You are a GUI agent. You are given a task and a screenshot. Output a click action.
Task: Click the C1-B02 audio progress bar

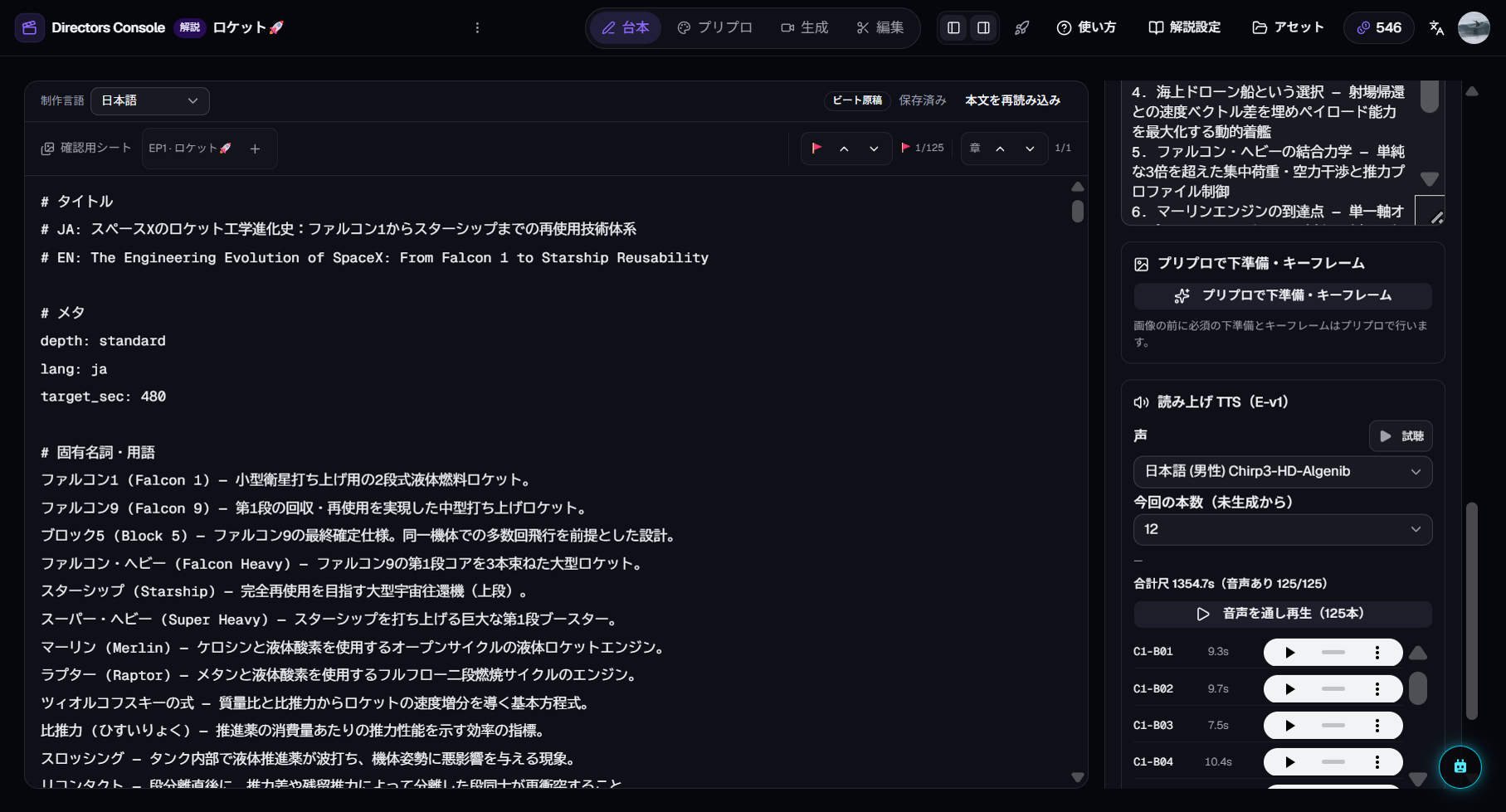1333,689
